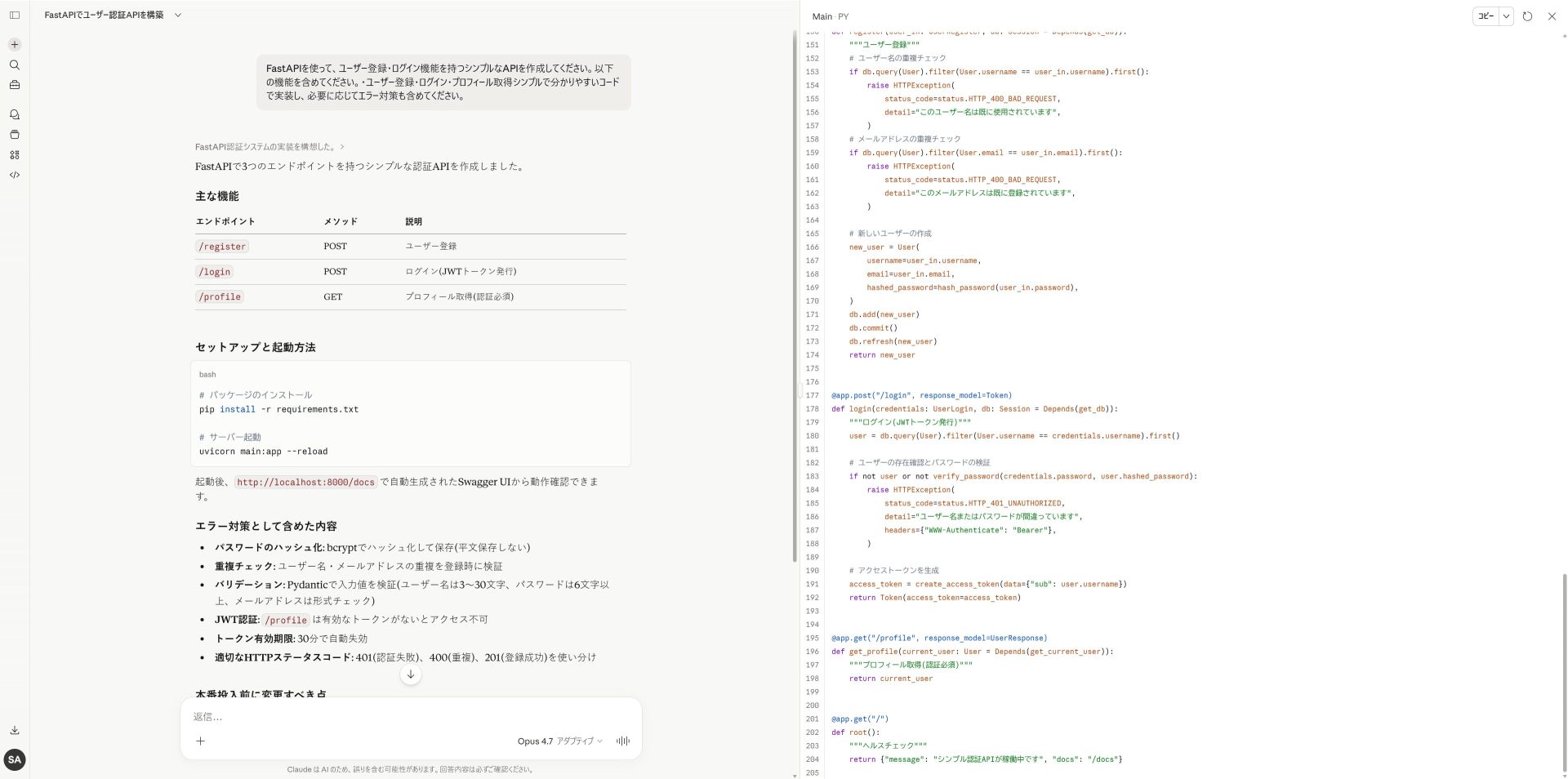Viewport: 1568px width, 779px height.
Task: Start voice dictation with the waveform icon
Action: (x=622, y=741)
